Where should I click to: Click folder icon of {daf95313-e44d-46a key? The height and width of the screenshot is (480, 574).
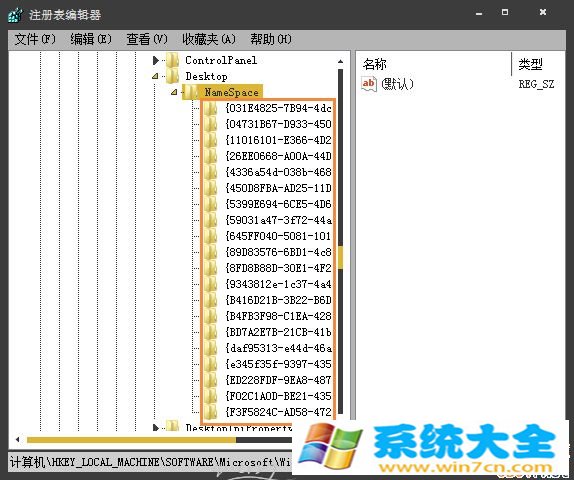point(210,348)
